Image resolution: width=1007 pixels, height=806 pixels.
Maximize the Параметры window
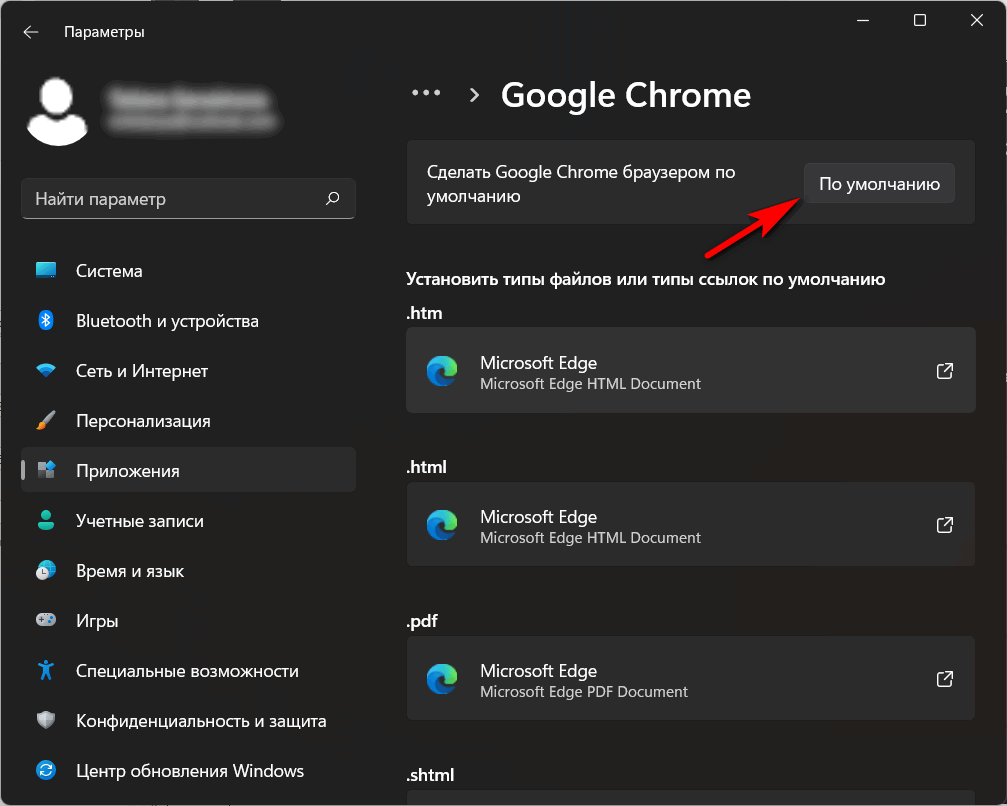tap(920, 21)
